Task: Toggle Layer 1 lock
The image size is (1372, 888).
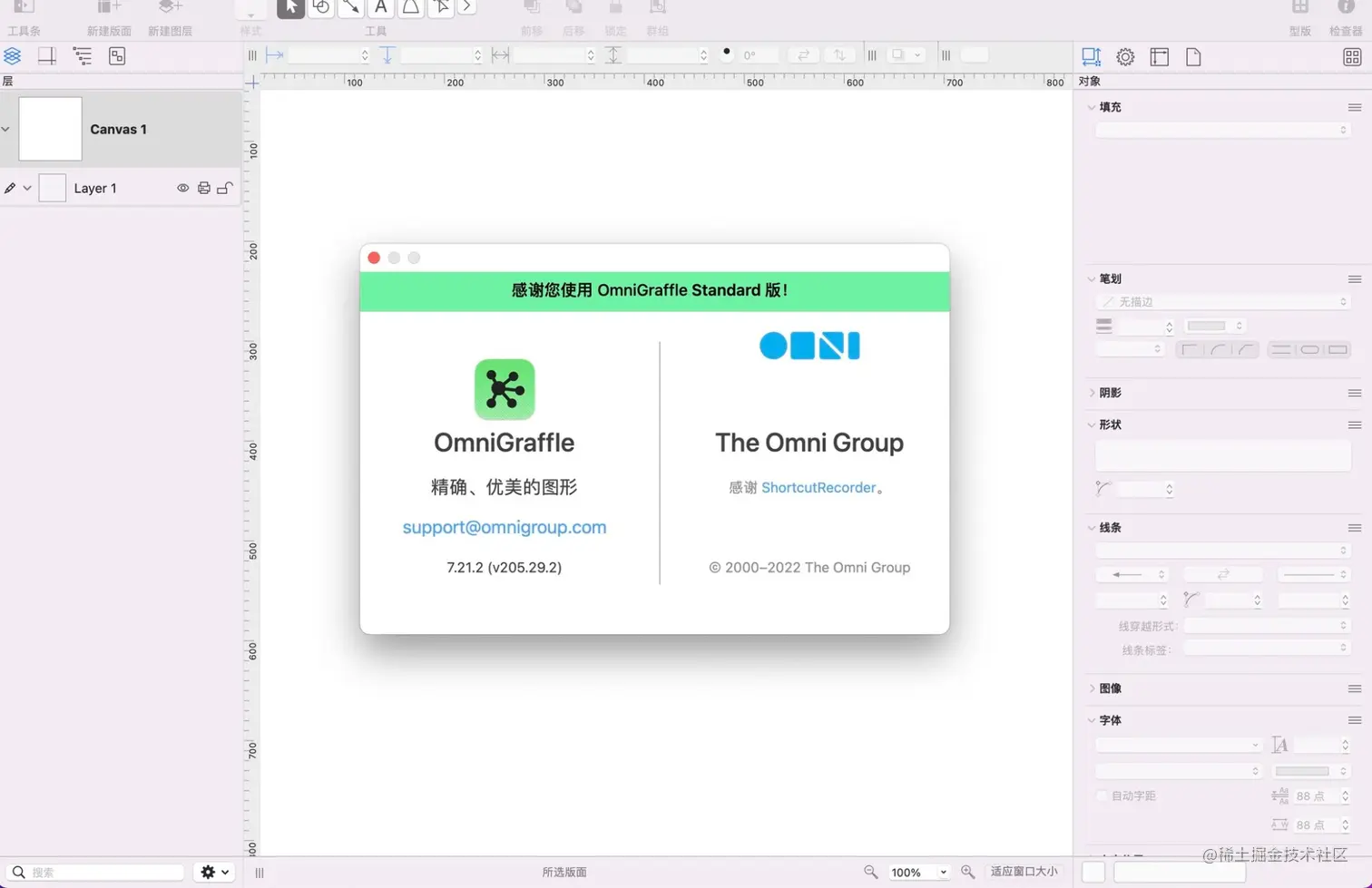Action: pos(225,188)
